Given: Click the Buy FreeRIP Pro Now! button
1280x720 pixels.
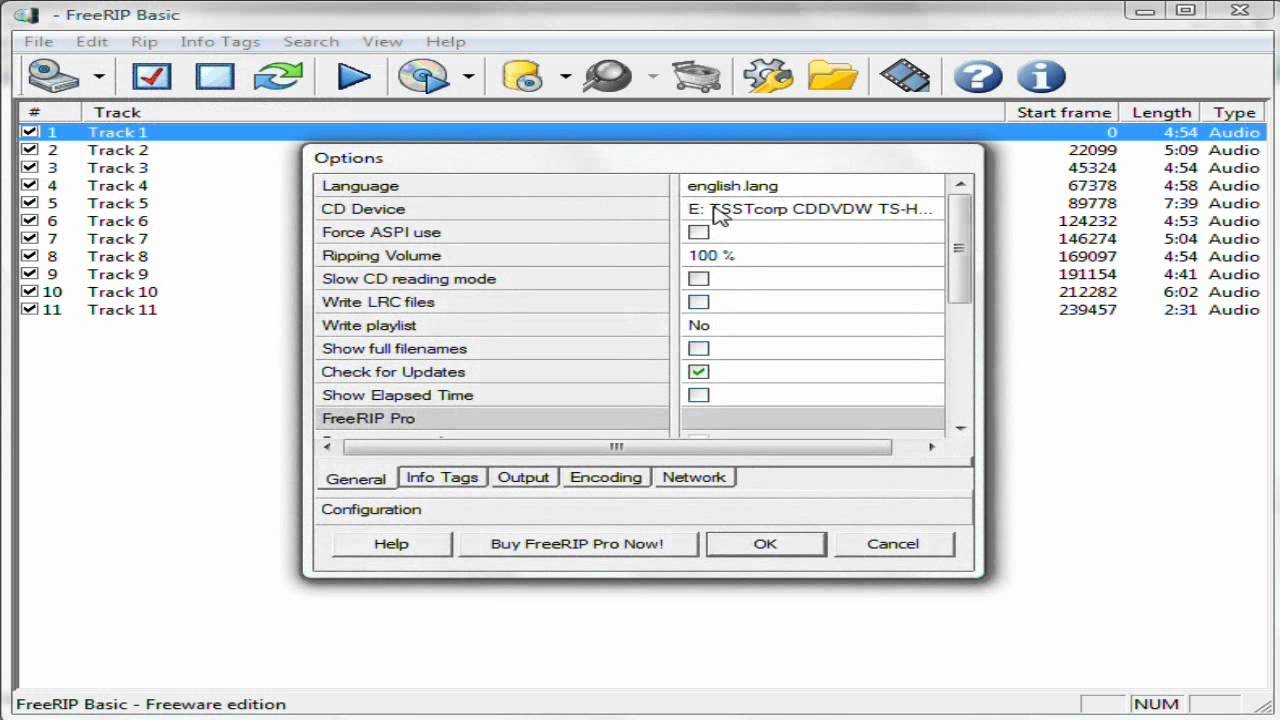Looking at the screenshot, I should 577,544.
